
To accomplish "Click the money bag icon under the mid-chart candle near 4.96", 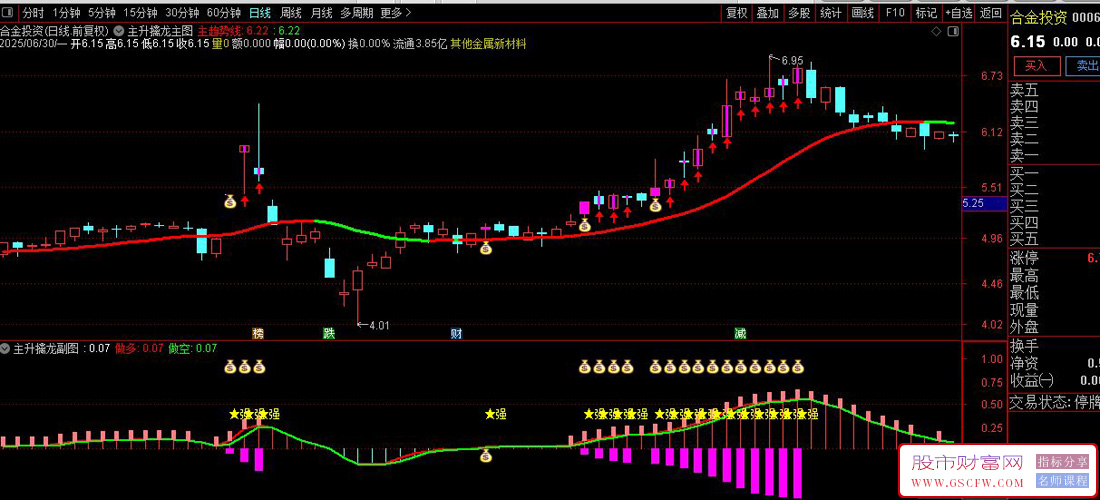I will 485,247.
